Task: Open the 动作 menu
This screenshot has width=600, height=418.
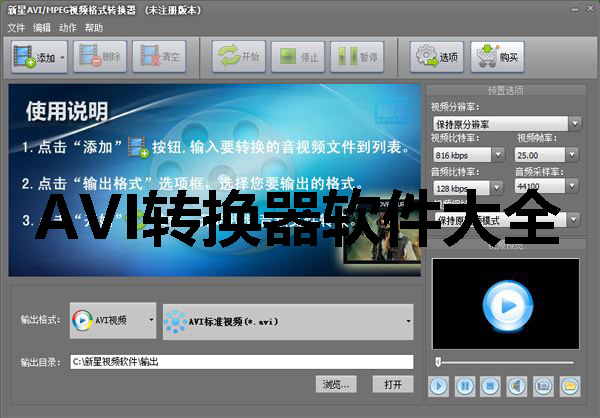Action: click(68, 28)
